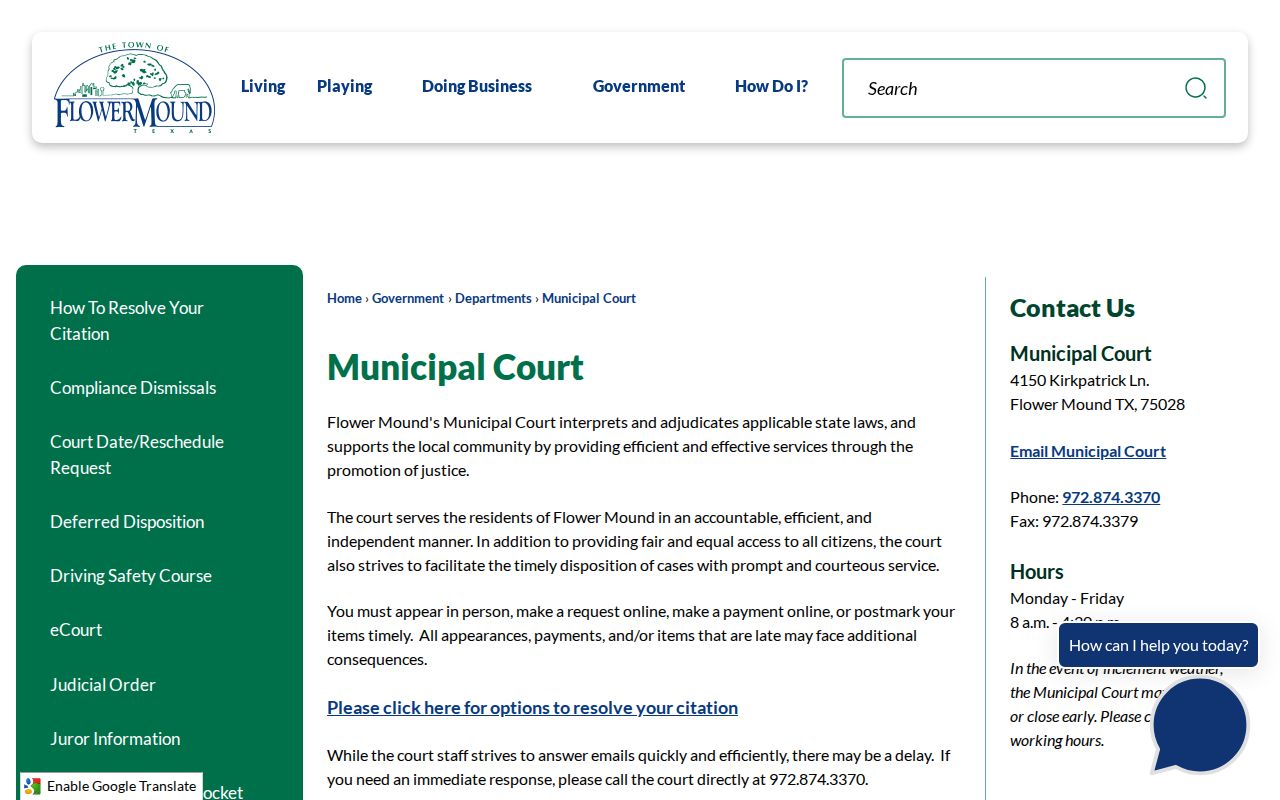Click 'How can I help you today?' bubble
Screen dimensions: 1280x800
pos(1158,645)
